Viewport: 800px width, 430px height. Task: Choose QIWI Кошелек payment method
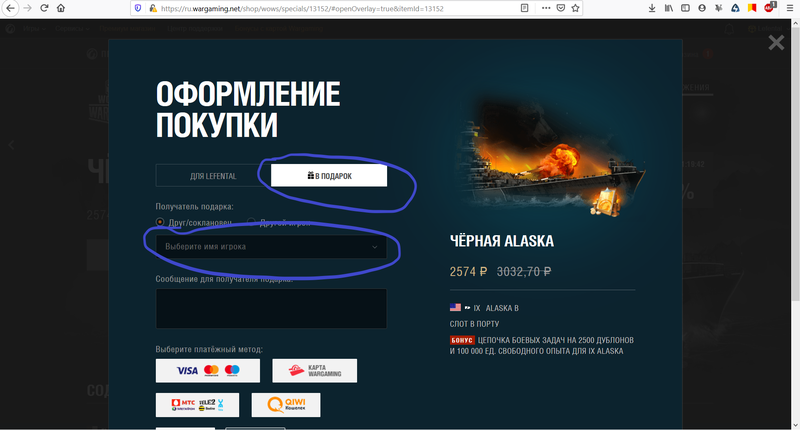286,405
